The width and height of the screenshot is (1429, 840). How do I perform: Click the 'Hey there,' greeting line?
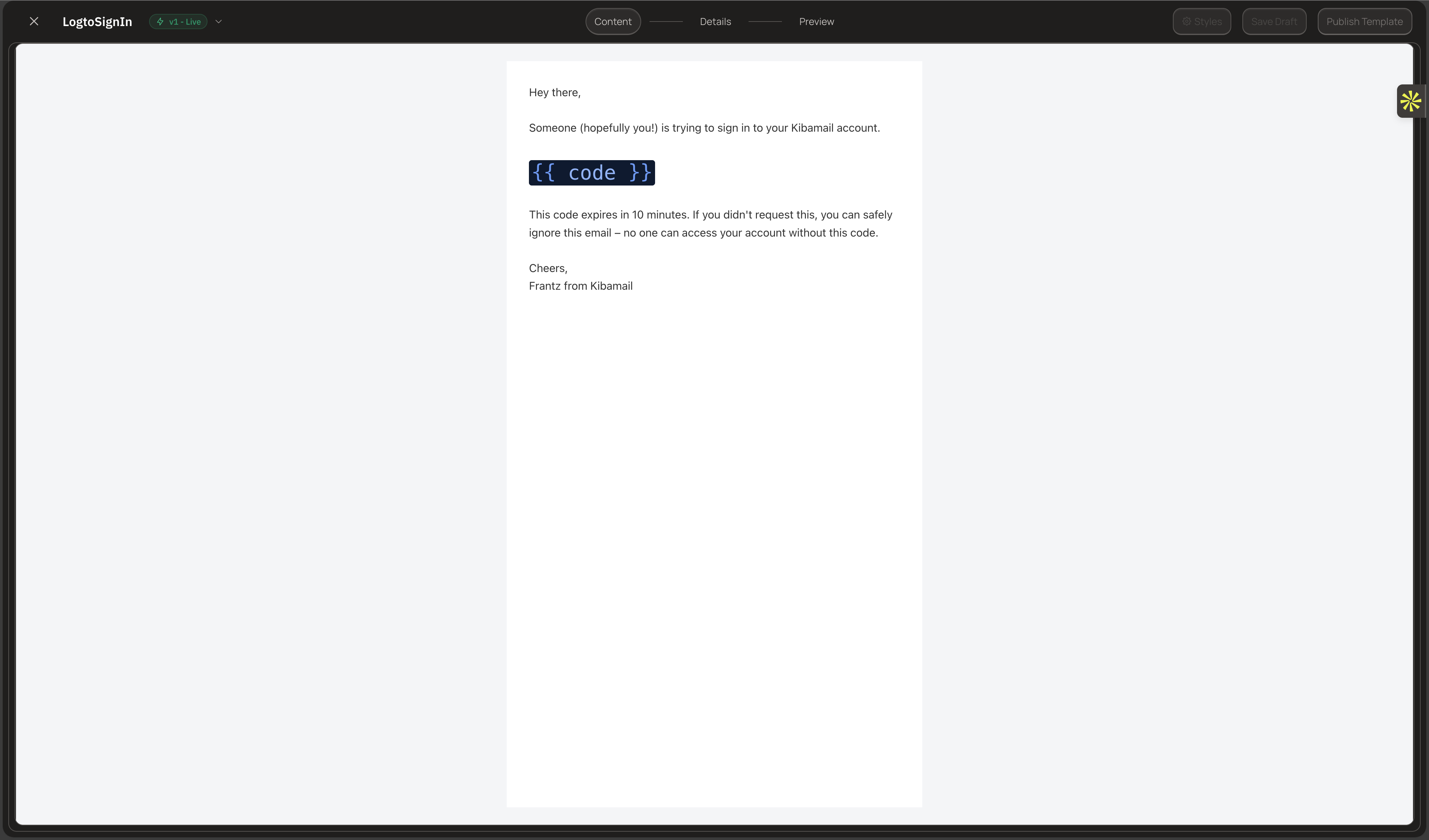coord(554,92)
